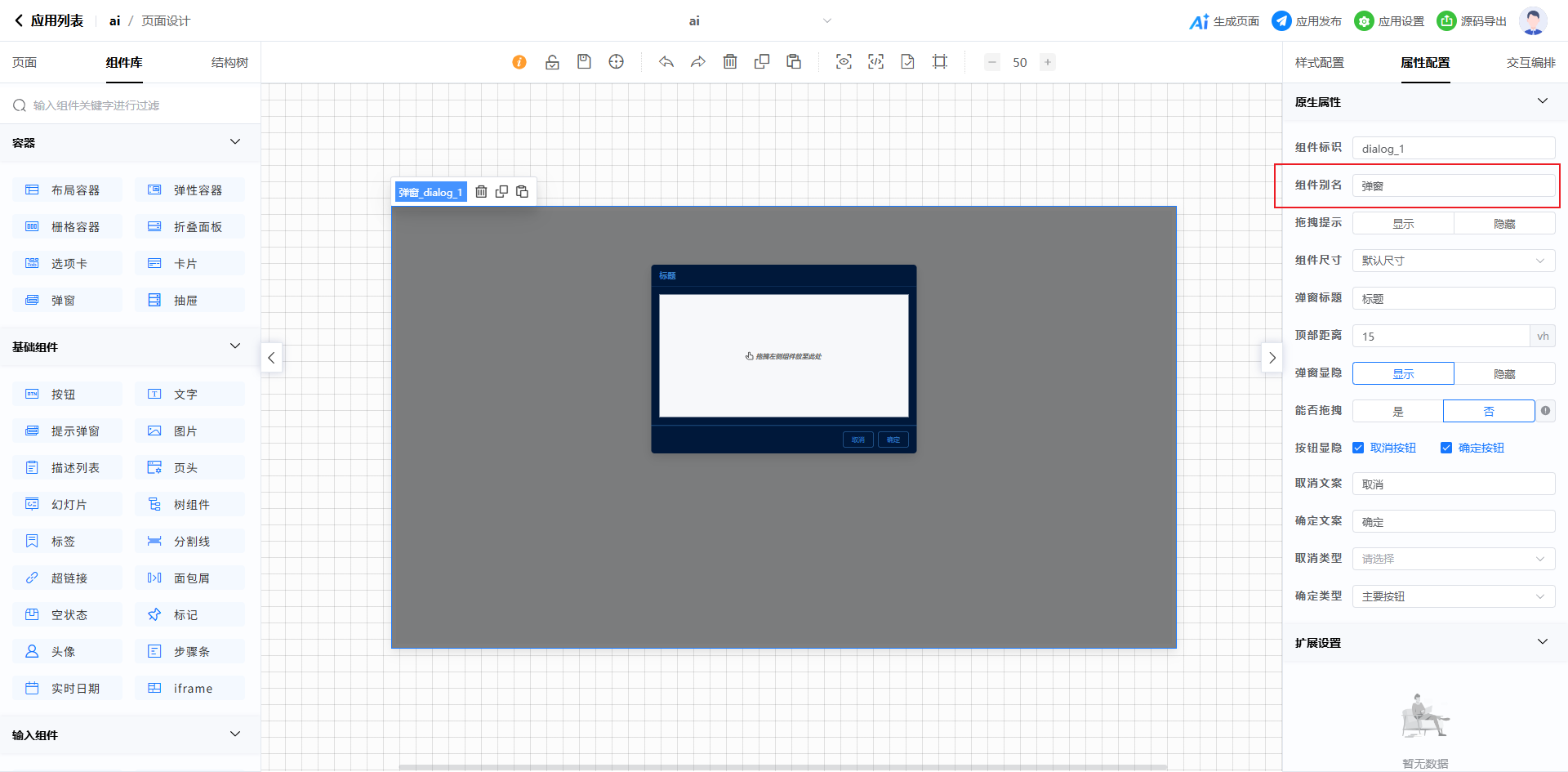Image resolution: width=1568 pixels, height=772 pixels.
Task: Open the code view icon
Action: tap(875, 62)
